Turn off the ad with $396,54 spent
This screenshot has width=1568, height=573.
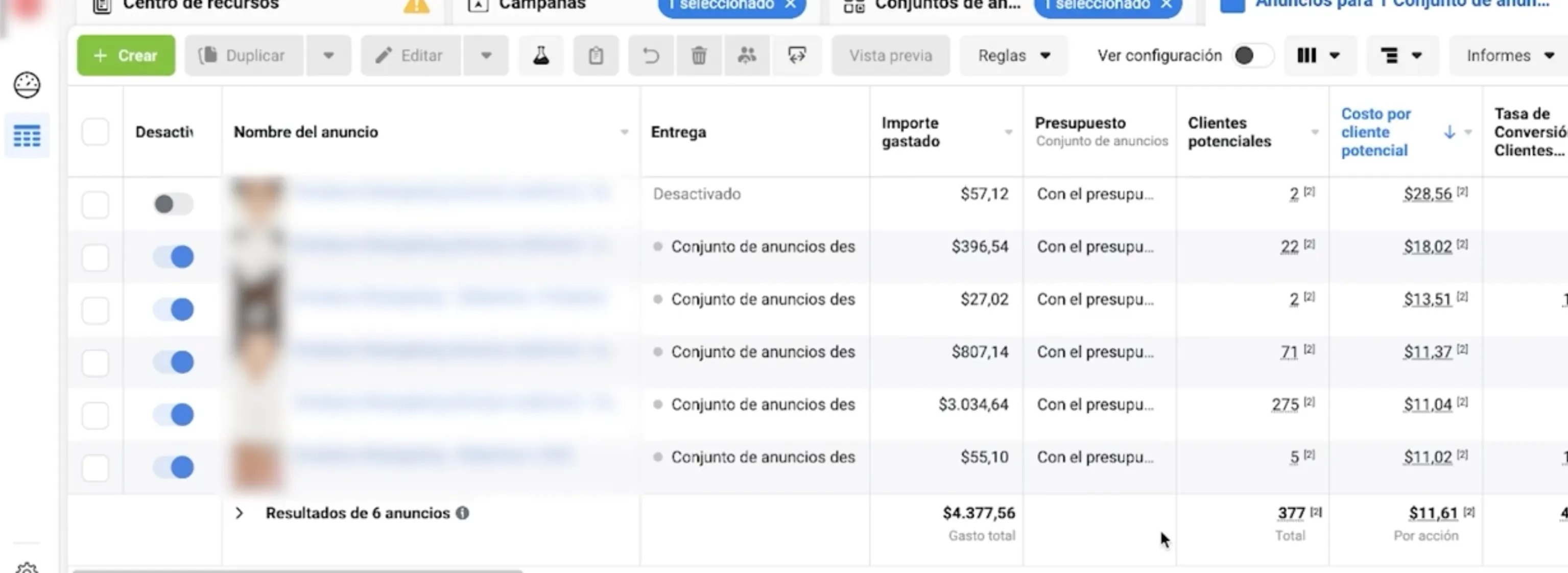tap(174, 256)
